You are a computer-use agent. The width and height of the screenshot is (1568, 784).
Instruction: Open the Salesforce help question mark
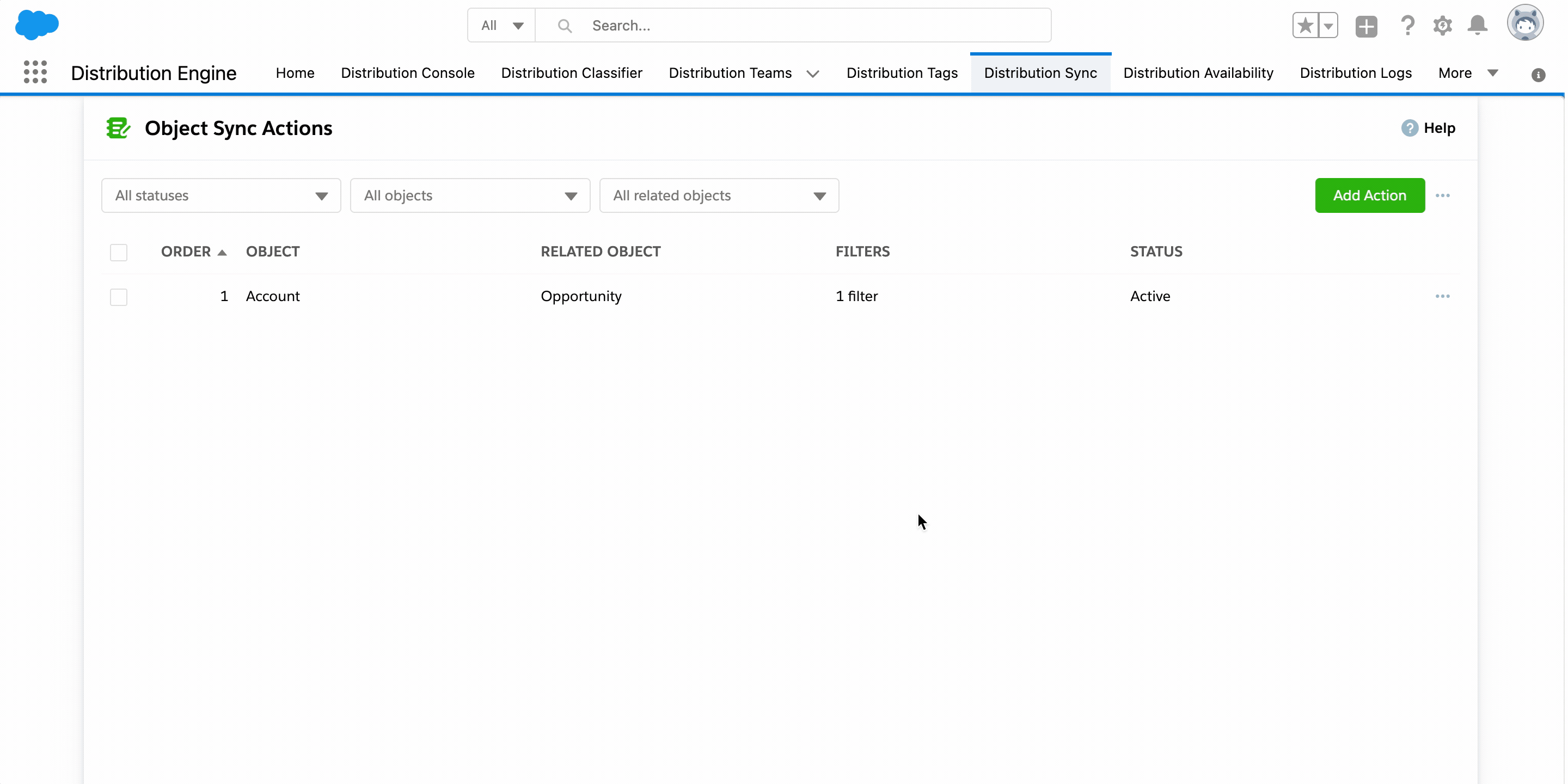pos(1407,26)
